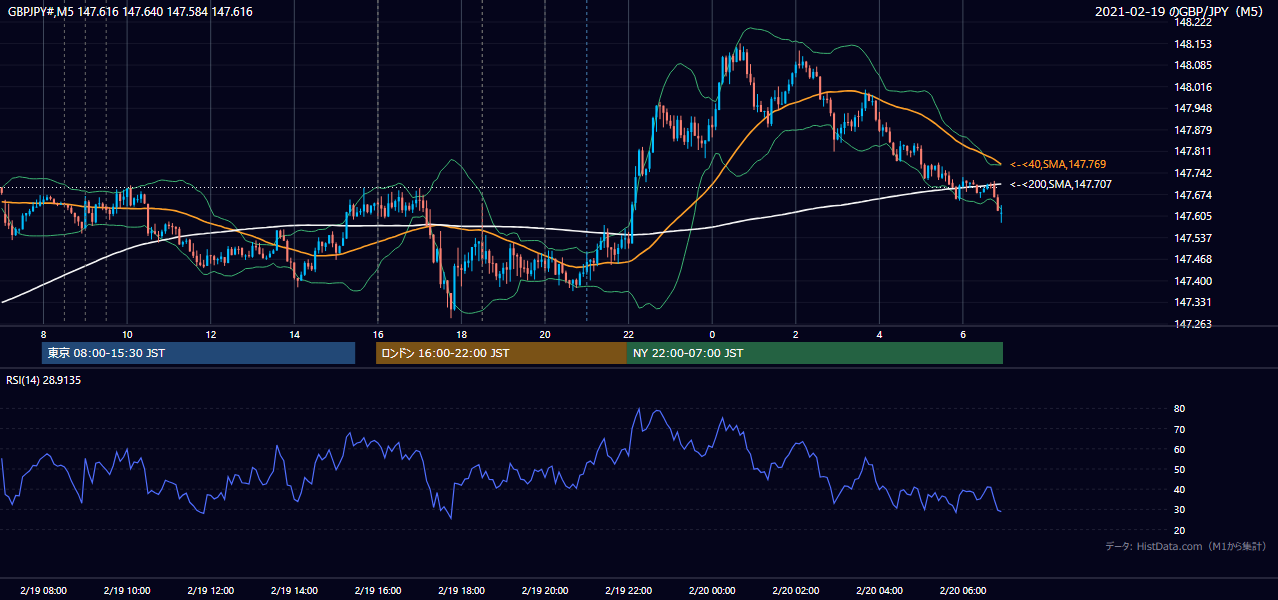Click the HistData.com data source credit
The height and width of the screenshot is (600, 1278).
coord(1185,546)
